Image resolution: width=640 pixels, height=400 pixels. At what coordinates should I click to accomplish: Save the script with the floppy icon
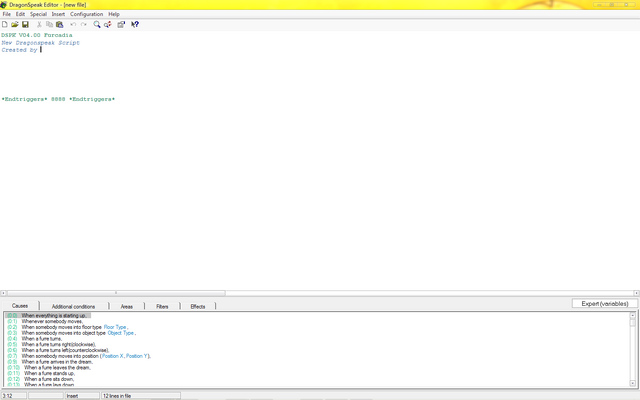tap(25, 24)
